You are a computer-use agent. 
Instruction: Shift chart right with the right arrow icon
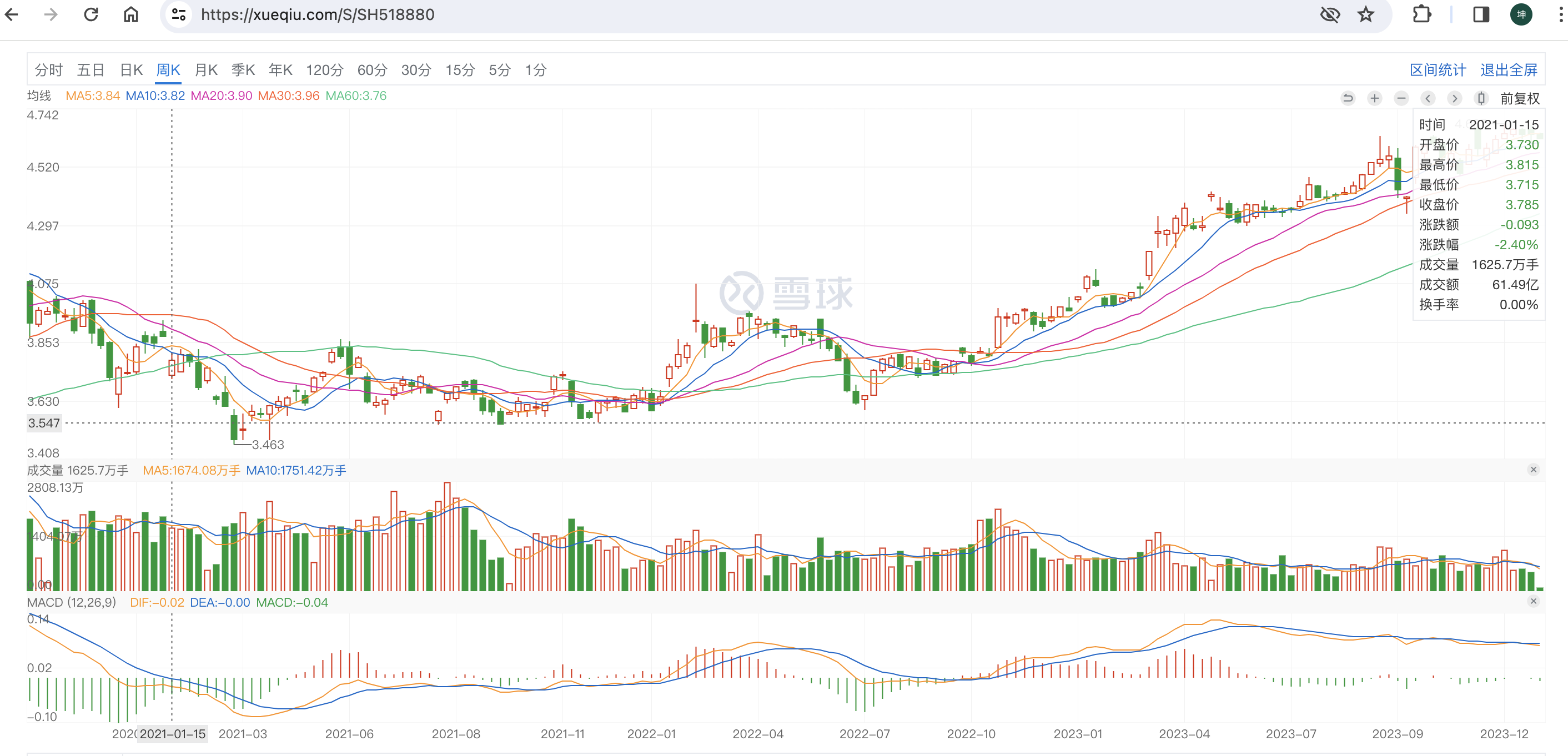click(x=1455, y=98)
